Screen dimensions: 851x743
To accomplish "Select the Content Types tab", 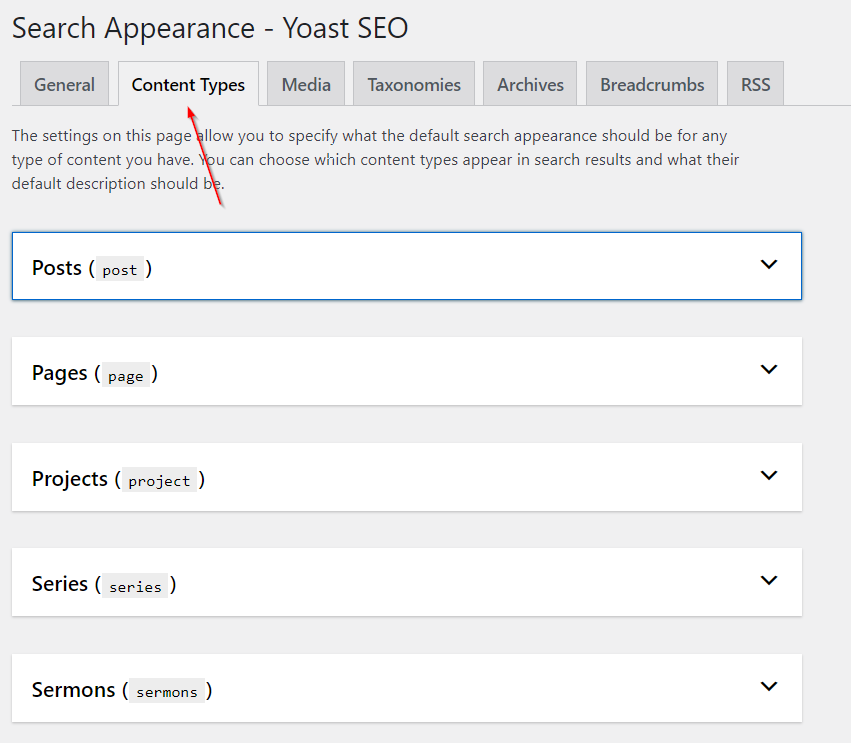I will coord(188,85).
